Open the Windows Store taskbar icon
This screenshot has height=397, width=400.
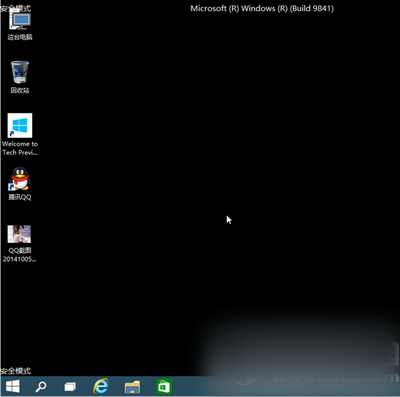click(x=164, y=387)
